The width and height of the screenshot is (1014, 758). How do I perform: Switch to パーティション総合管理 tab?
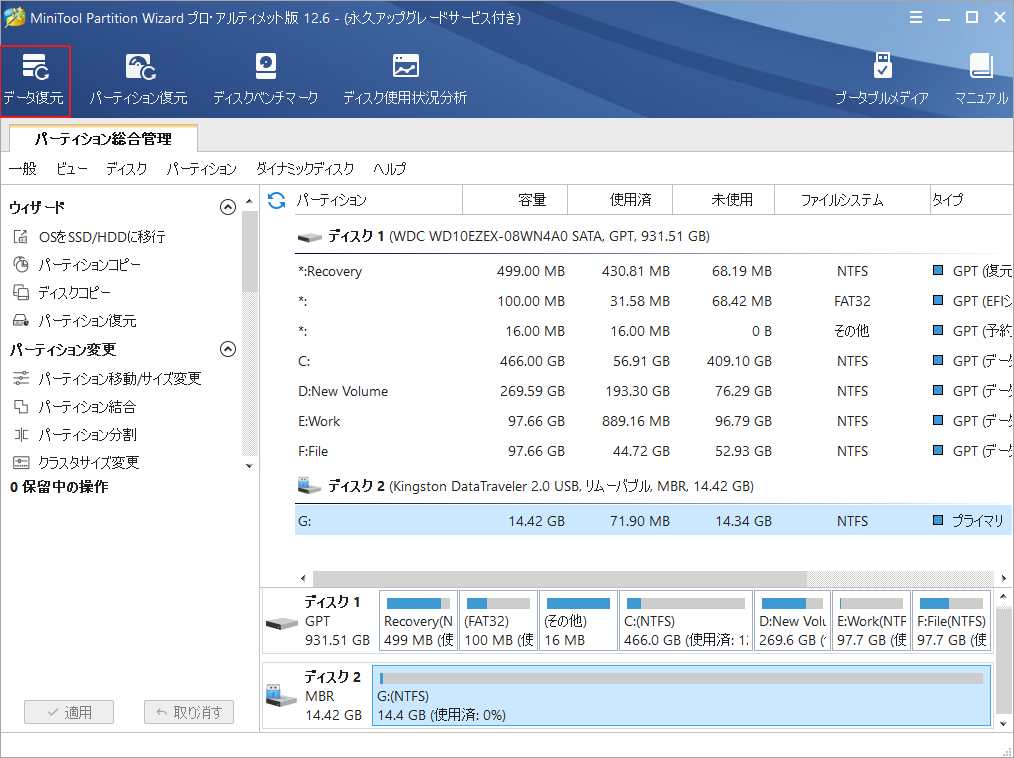101,139
